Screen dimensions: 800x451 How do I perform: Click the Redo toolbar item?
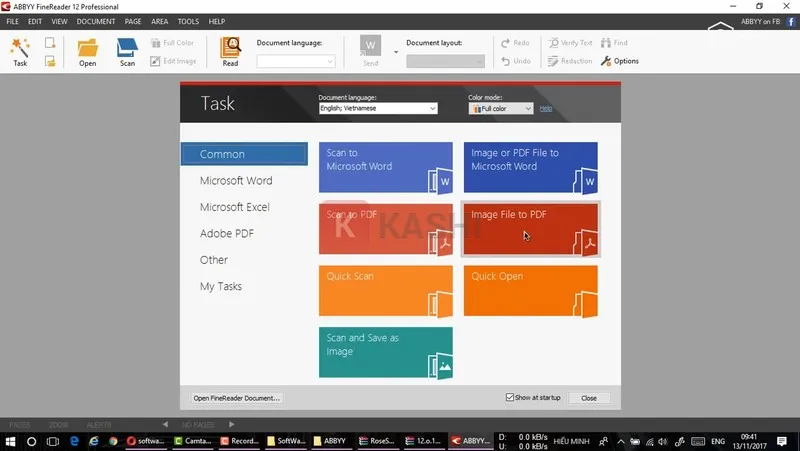tap(515, 43)
